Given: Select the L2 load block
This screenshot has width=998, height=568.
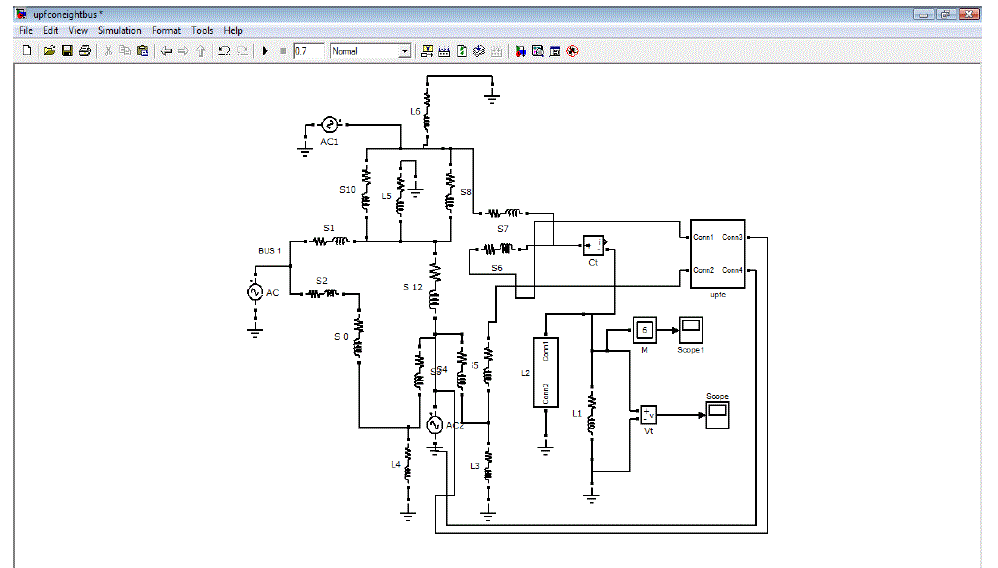Looking at the screenshot, I should coord(546,372).
